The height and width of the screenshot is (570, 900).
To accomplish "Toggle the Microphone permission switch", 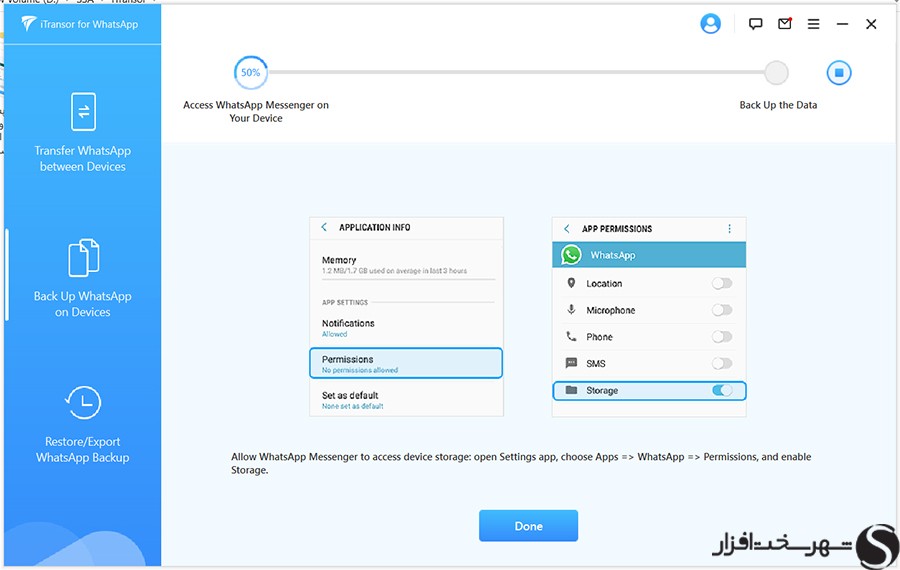I will (722, 310).
